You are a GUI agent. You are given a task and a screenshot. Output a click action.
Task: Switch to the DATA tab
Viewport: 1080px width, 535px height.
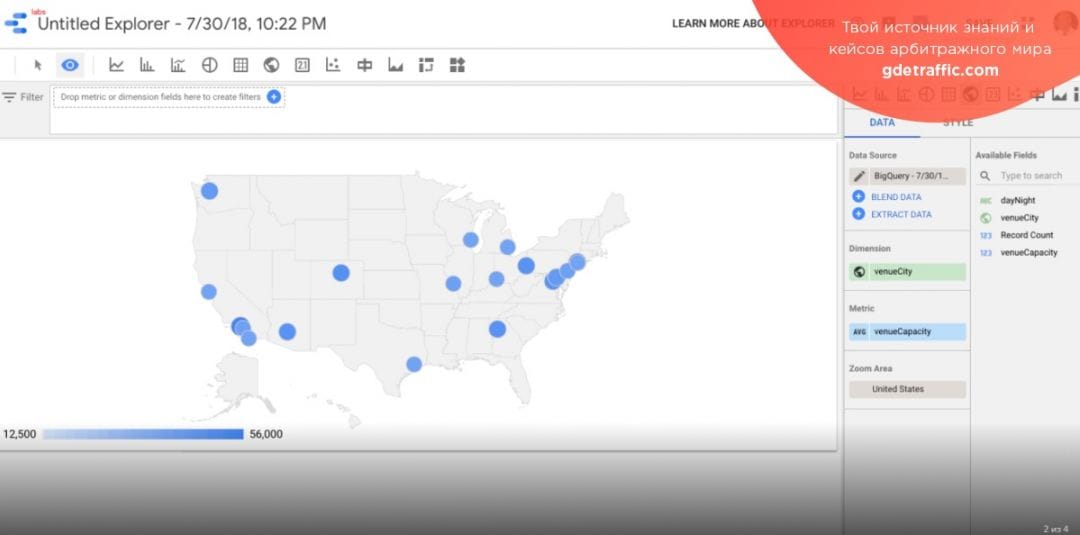[x=882, y=122]
